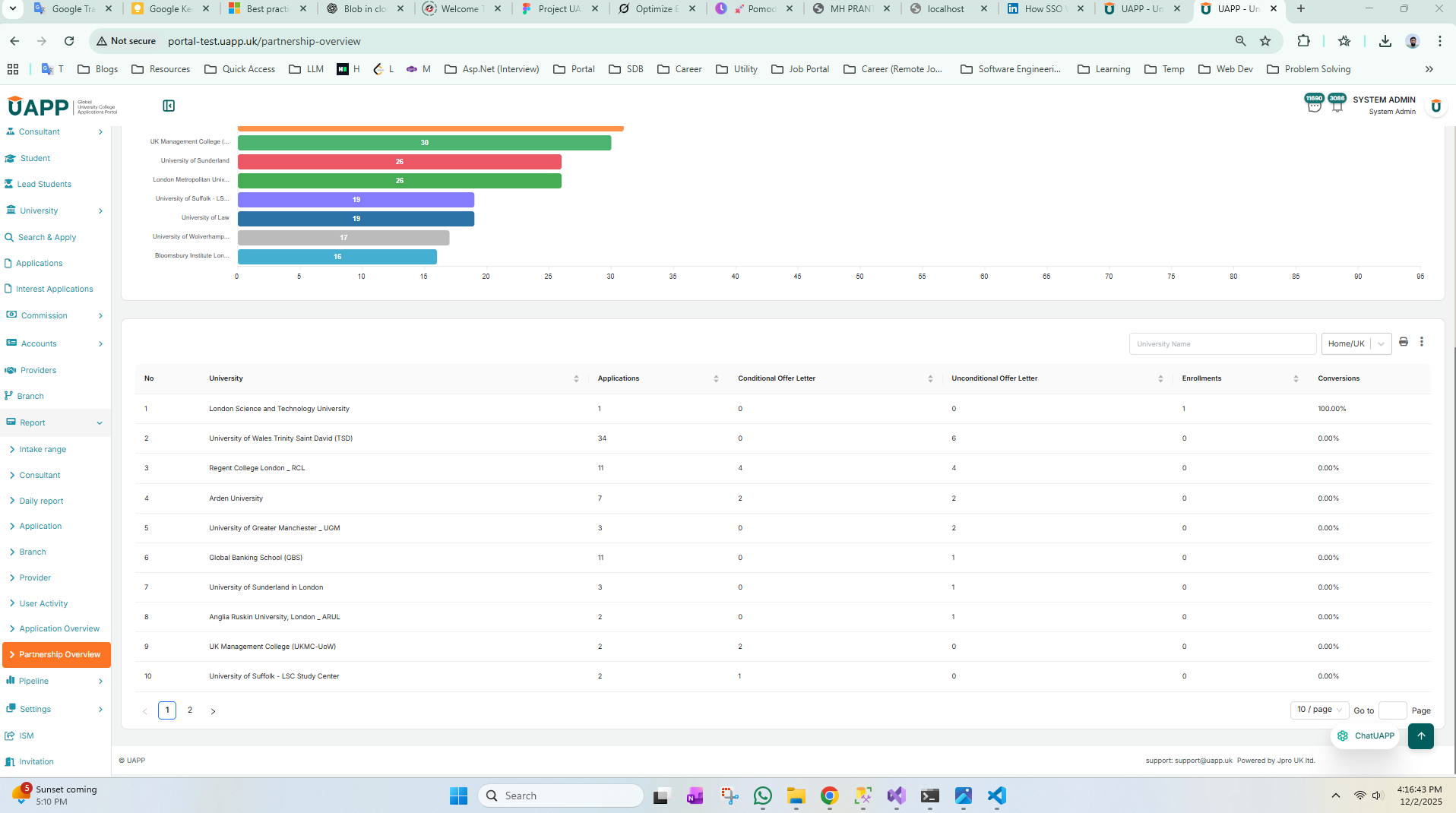Select Partnership Overview report
Viewport: 1456px width, 813px height.
(x=56, y=654)
